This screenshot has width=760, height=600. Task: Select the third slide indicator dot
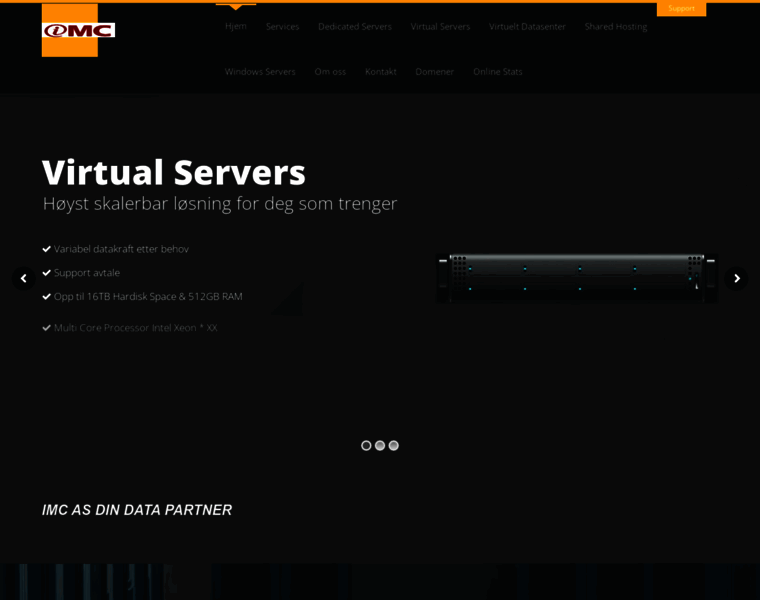coord(394,445)
